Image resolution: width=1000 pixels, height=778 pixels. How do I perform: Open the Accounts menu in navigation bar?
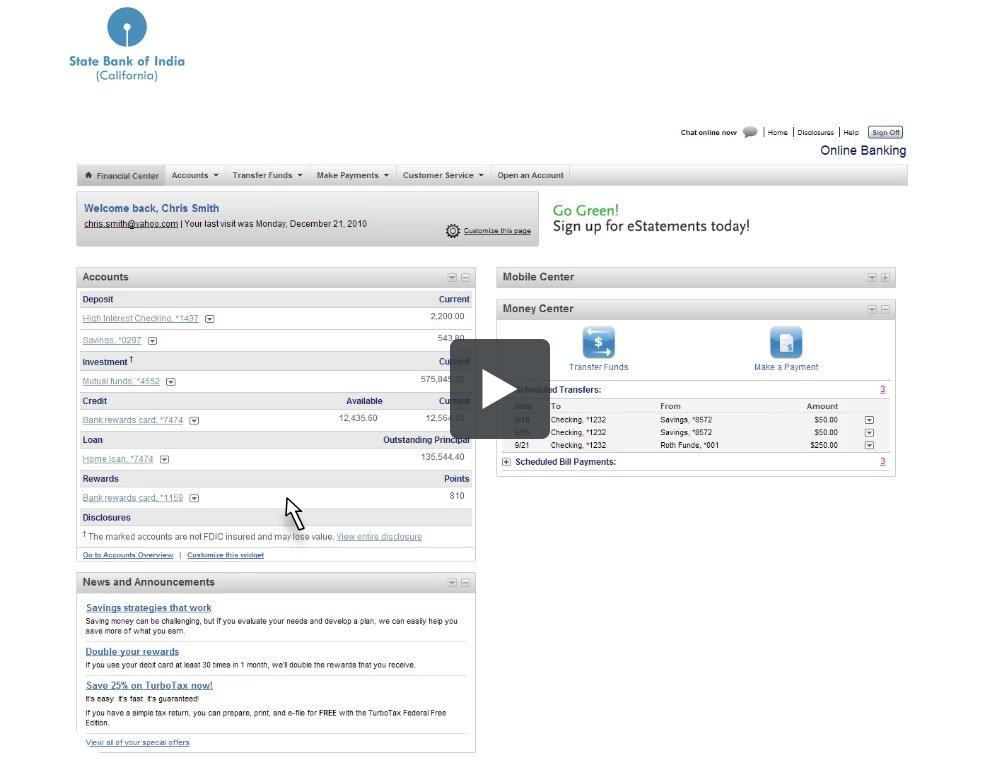pos(194,175)
